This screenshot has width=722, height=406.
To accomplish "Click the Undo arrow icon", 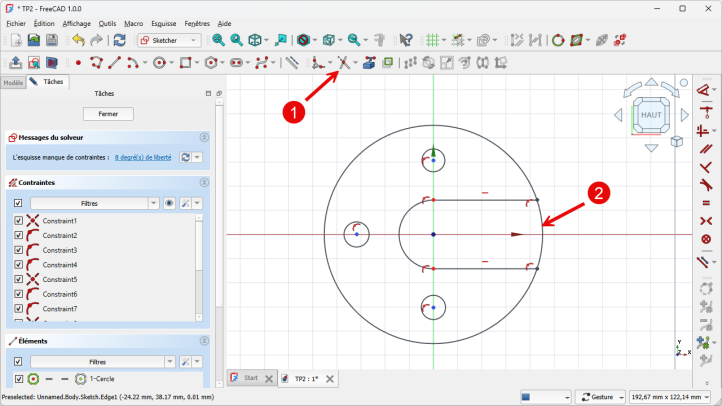I will point(78,40).
